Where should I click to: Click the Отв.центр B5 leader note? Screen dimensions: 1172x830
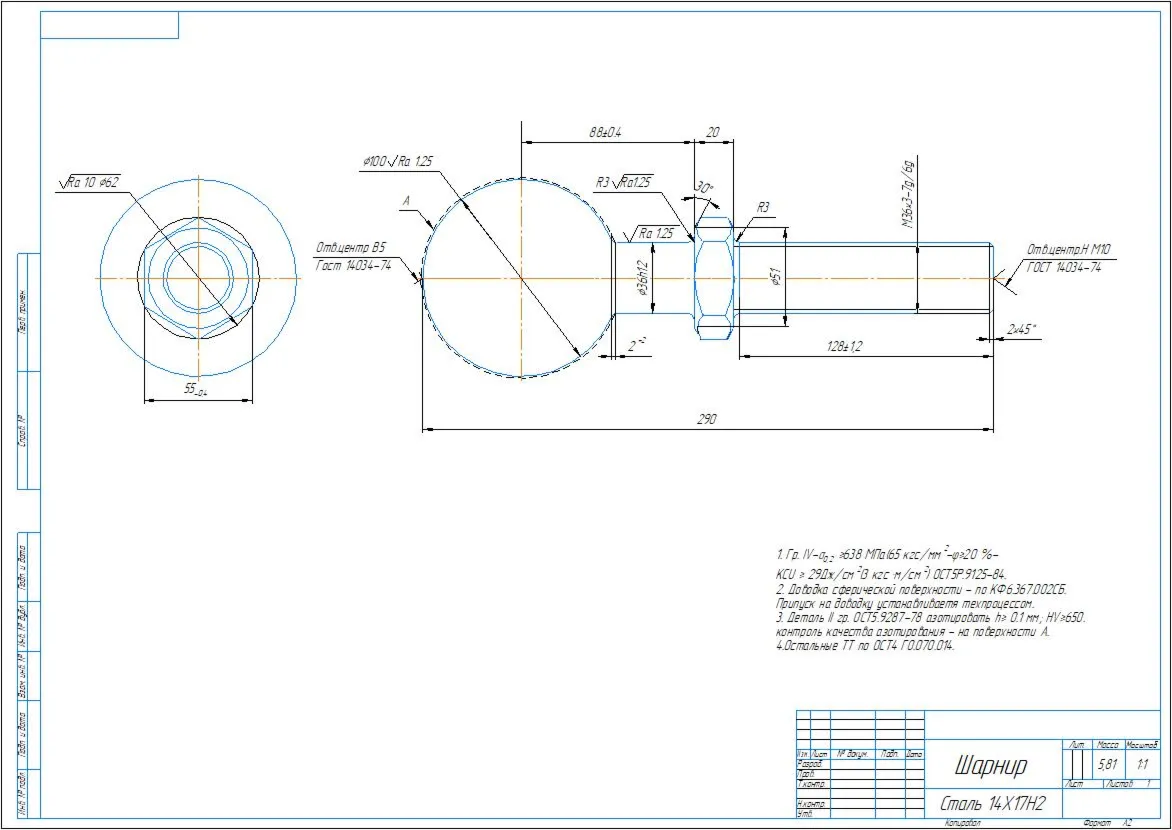click(354, 256)
